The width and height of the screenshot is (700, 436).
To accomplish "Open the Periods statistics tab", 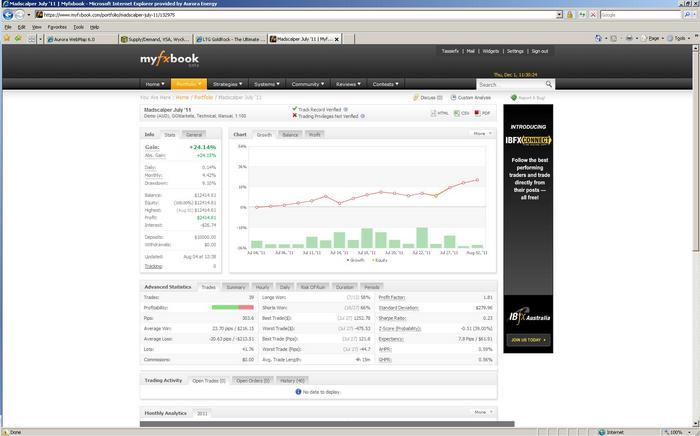I will point(371,287).
